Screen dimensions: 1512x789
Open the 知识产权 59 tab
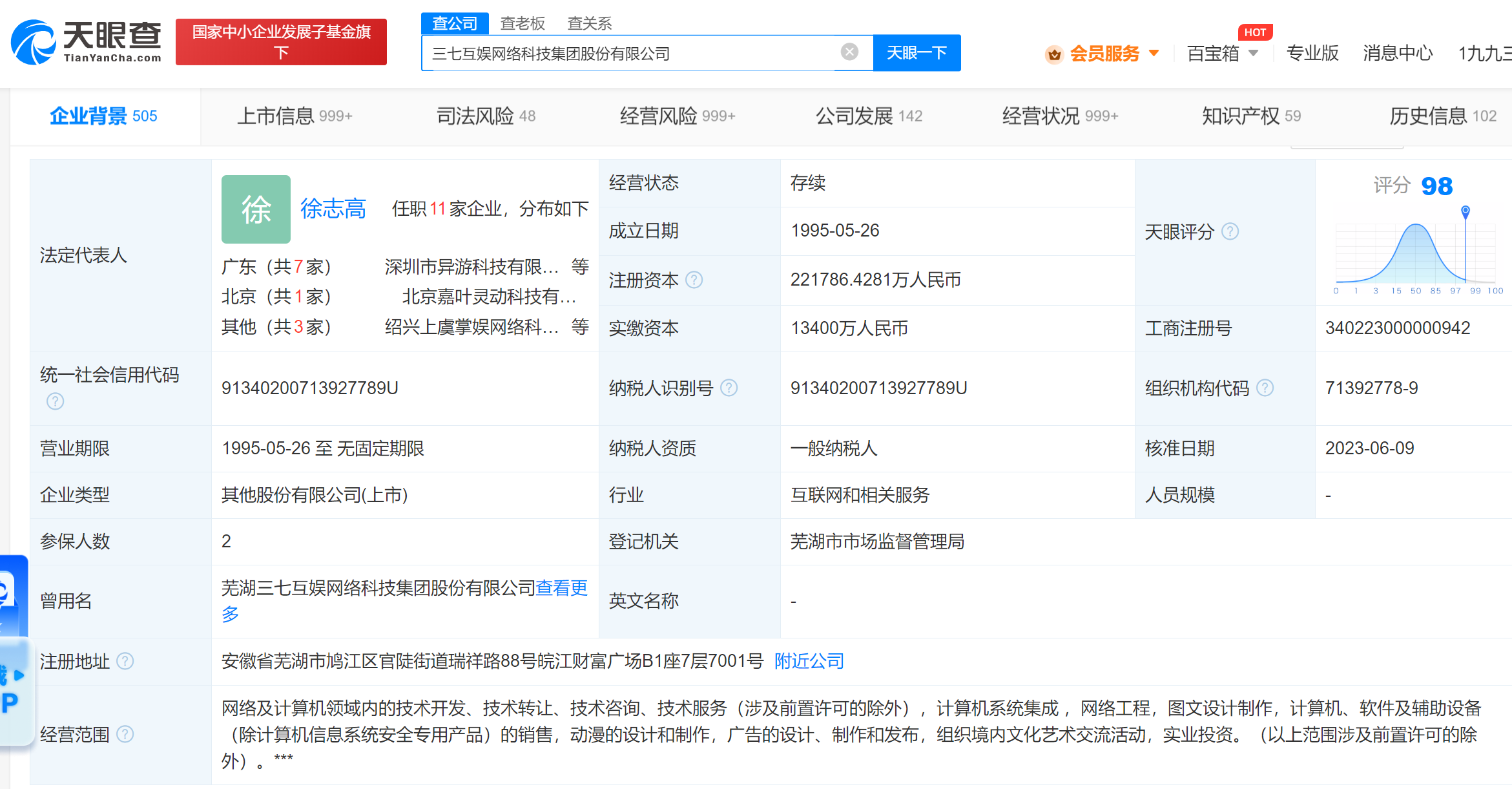[x=1251, y=116]
